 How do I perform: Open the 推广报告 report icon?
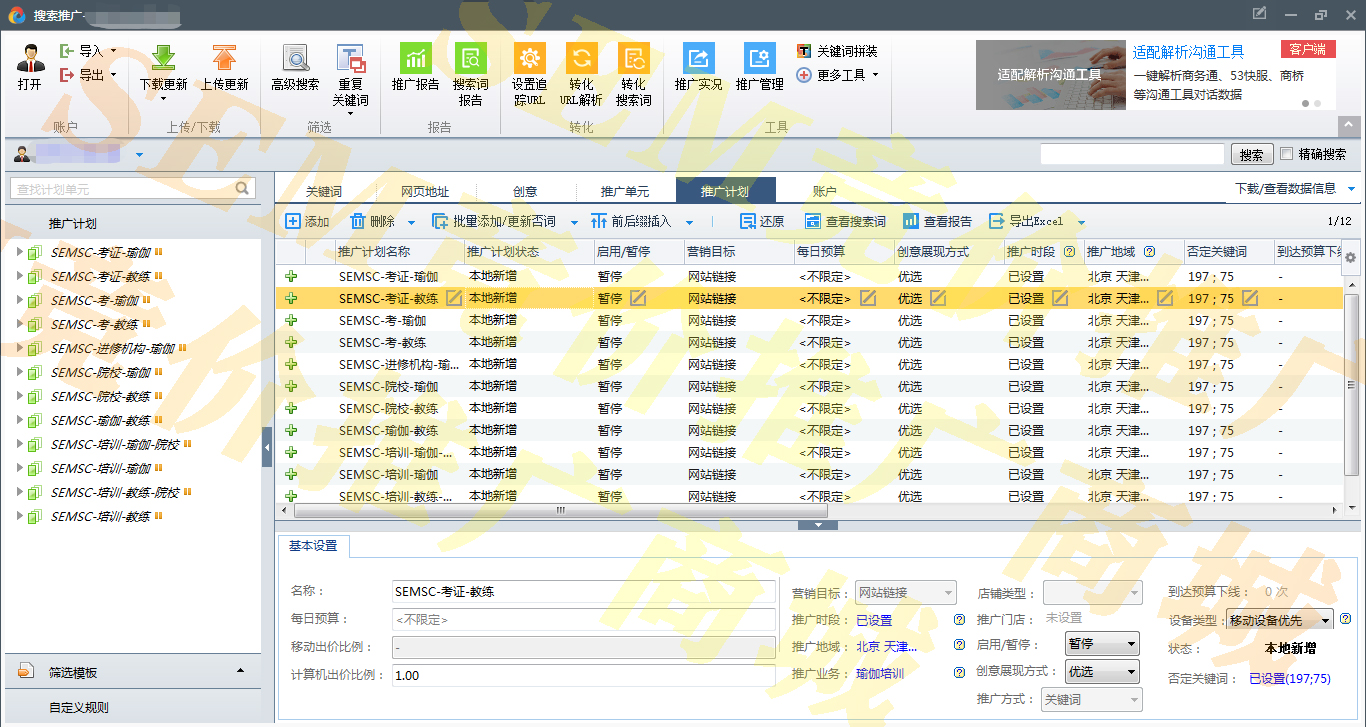[x=415, y=59]
